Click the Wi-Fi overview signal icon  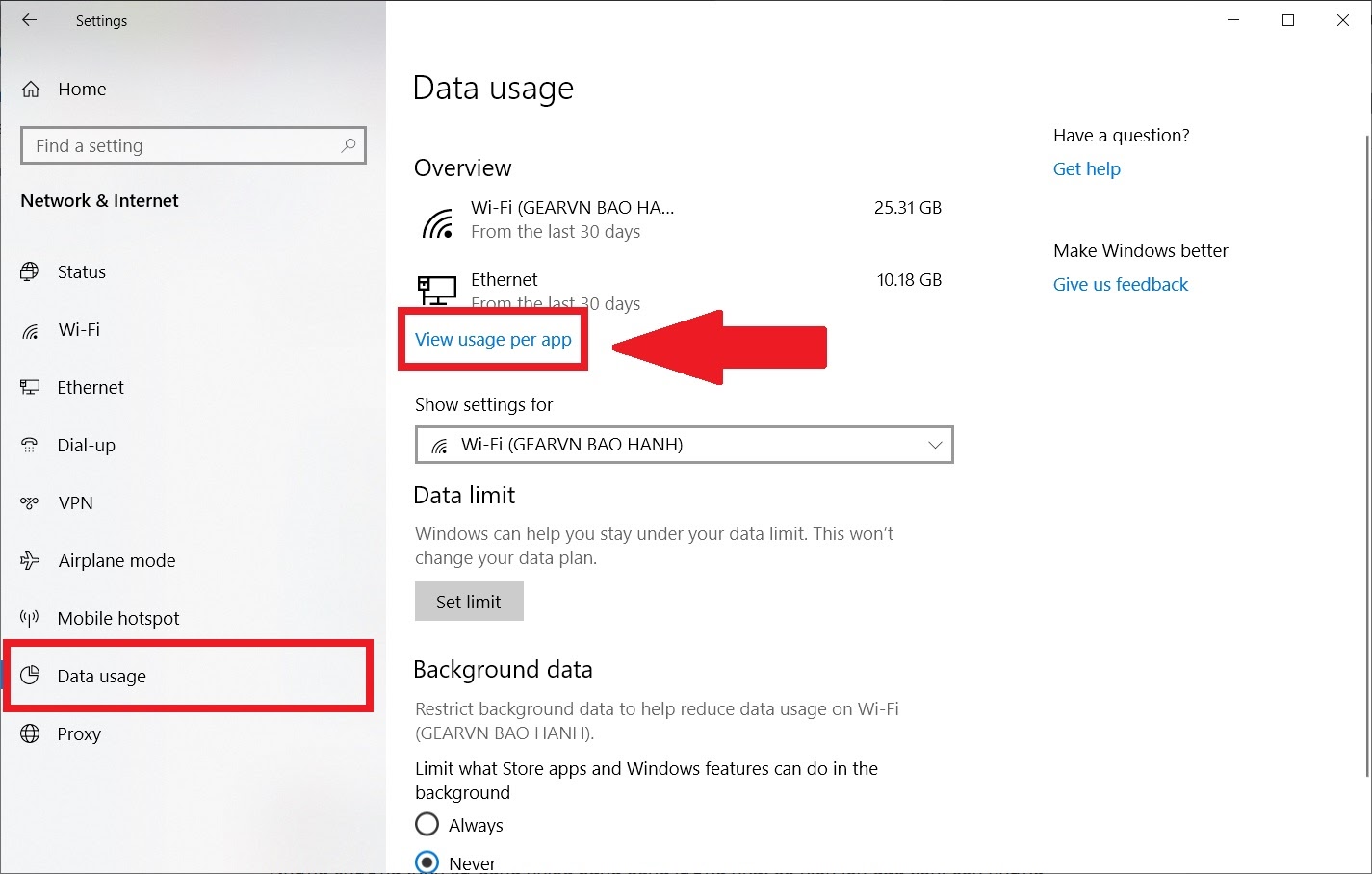click(x=438, y=222)
